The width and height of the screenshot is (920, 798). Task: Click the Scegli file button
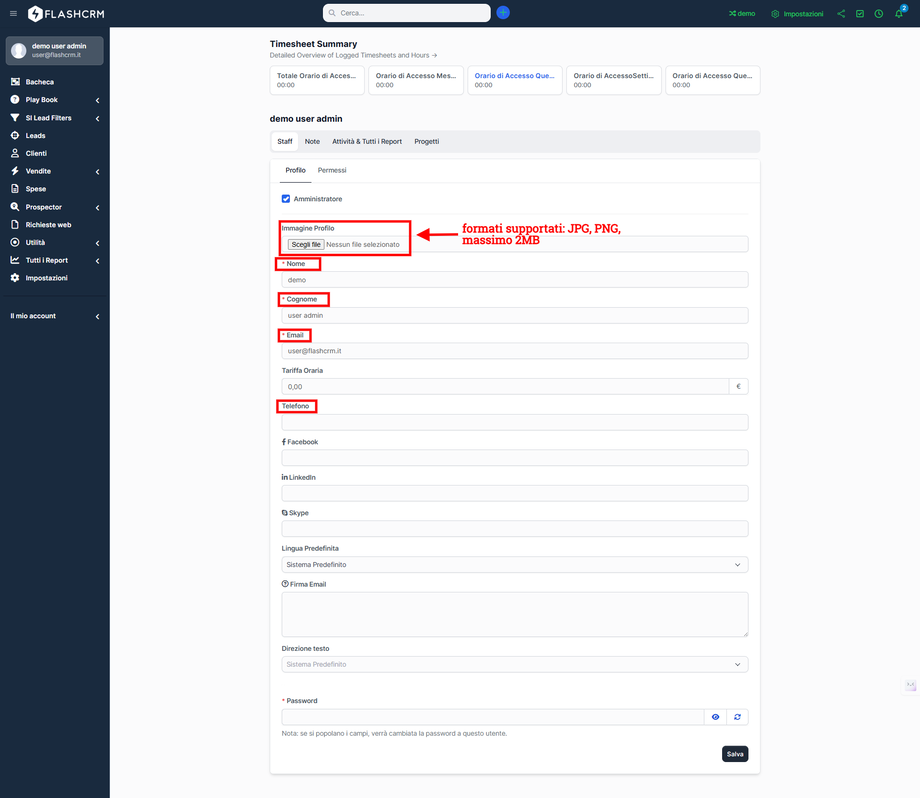306,245
